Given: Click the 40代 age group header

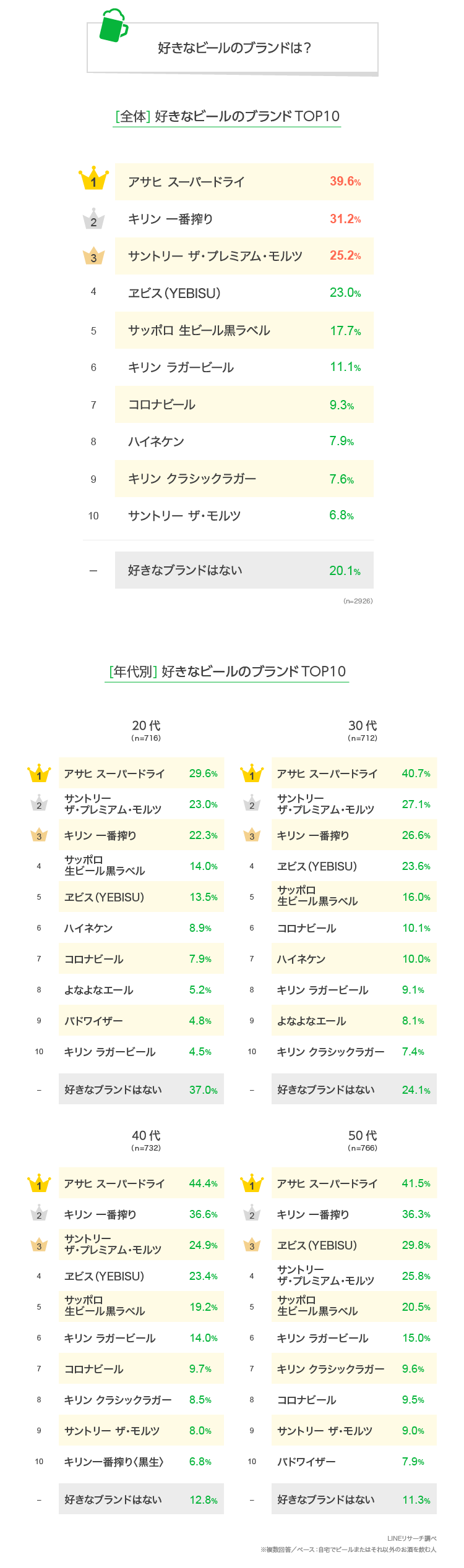Looking at the screenshot, I should [x=146, y=1140].
